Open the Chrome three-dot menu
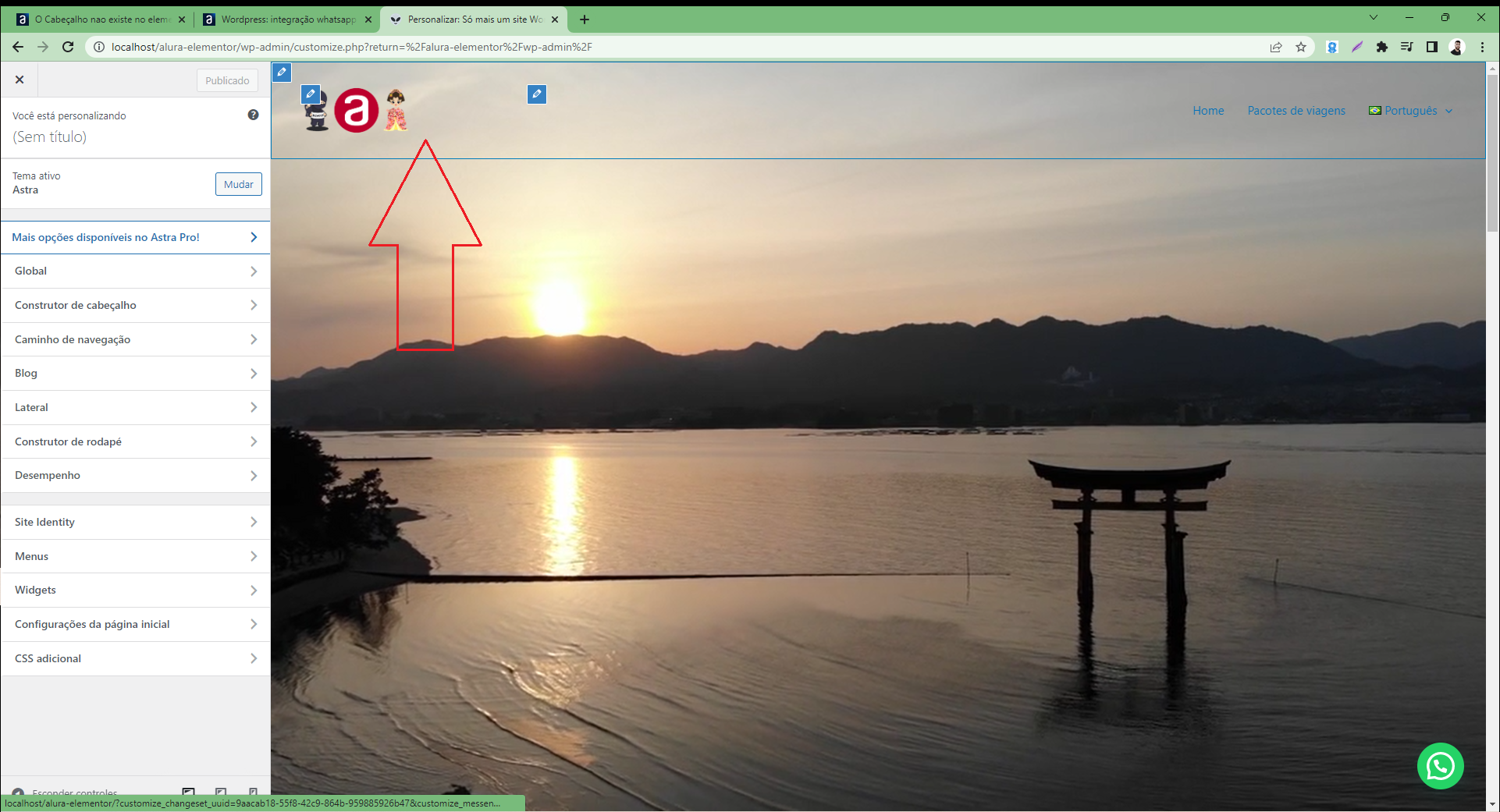This screenshot has height=812, width=1500. point(1482,47)
